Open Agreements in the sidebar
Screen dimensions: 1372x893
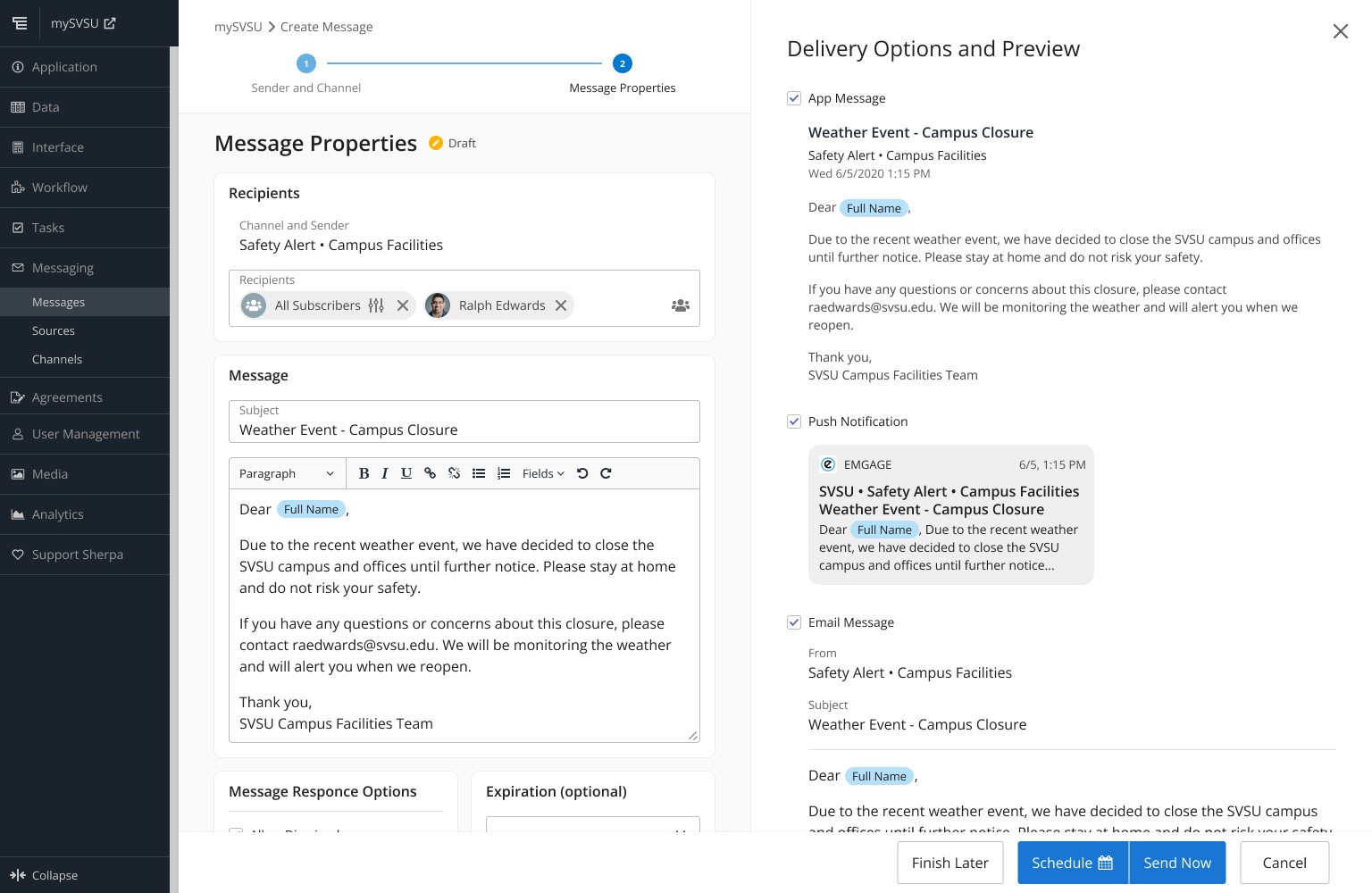[x=85, y=397]
